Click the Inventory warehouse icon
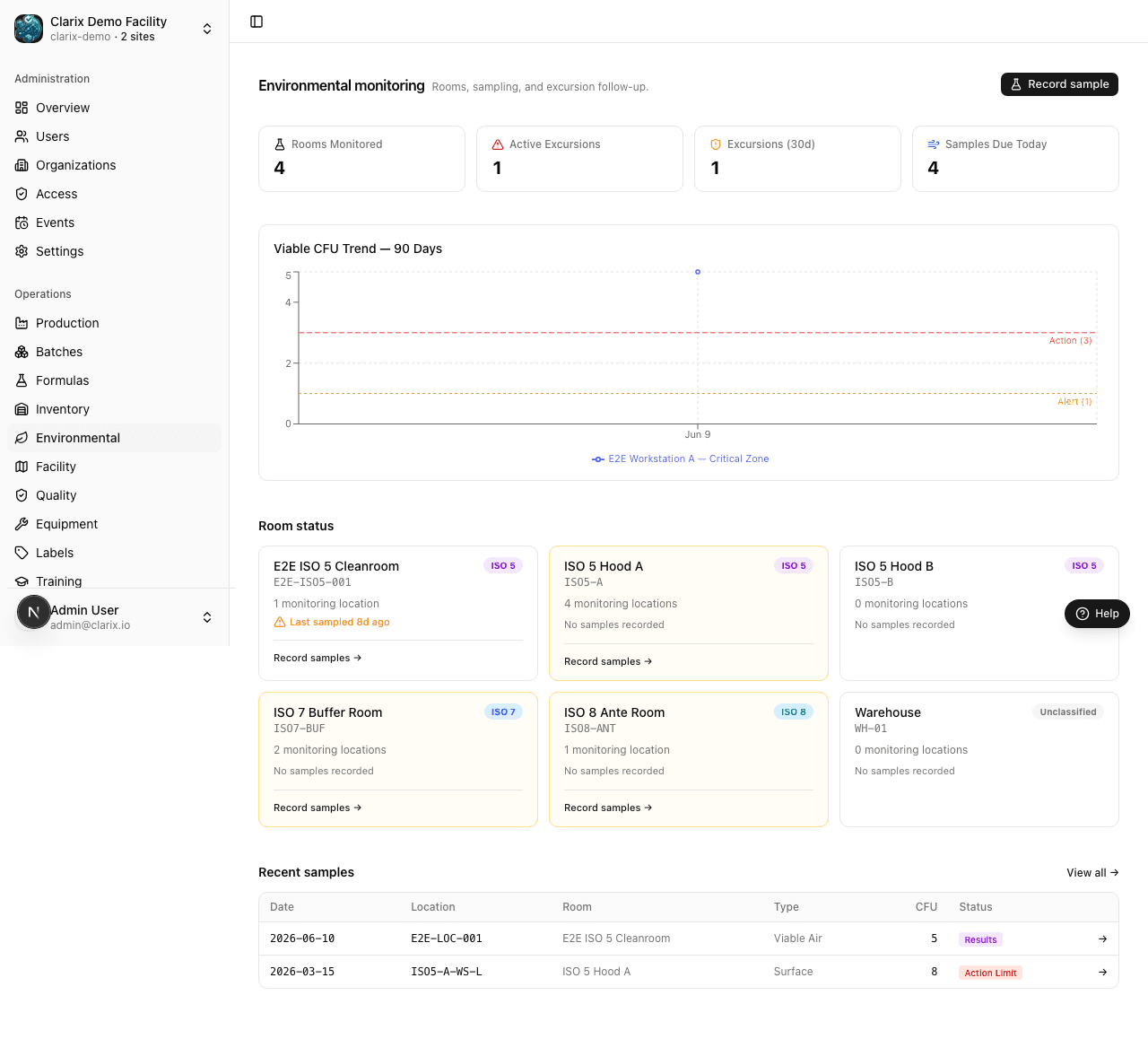The image size is (1148, 1039). click(22, 409)
